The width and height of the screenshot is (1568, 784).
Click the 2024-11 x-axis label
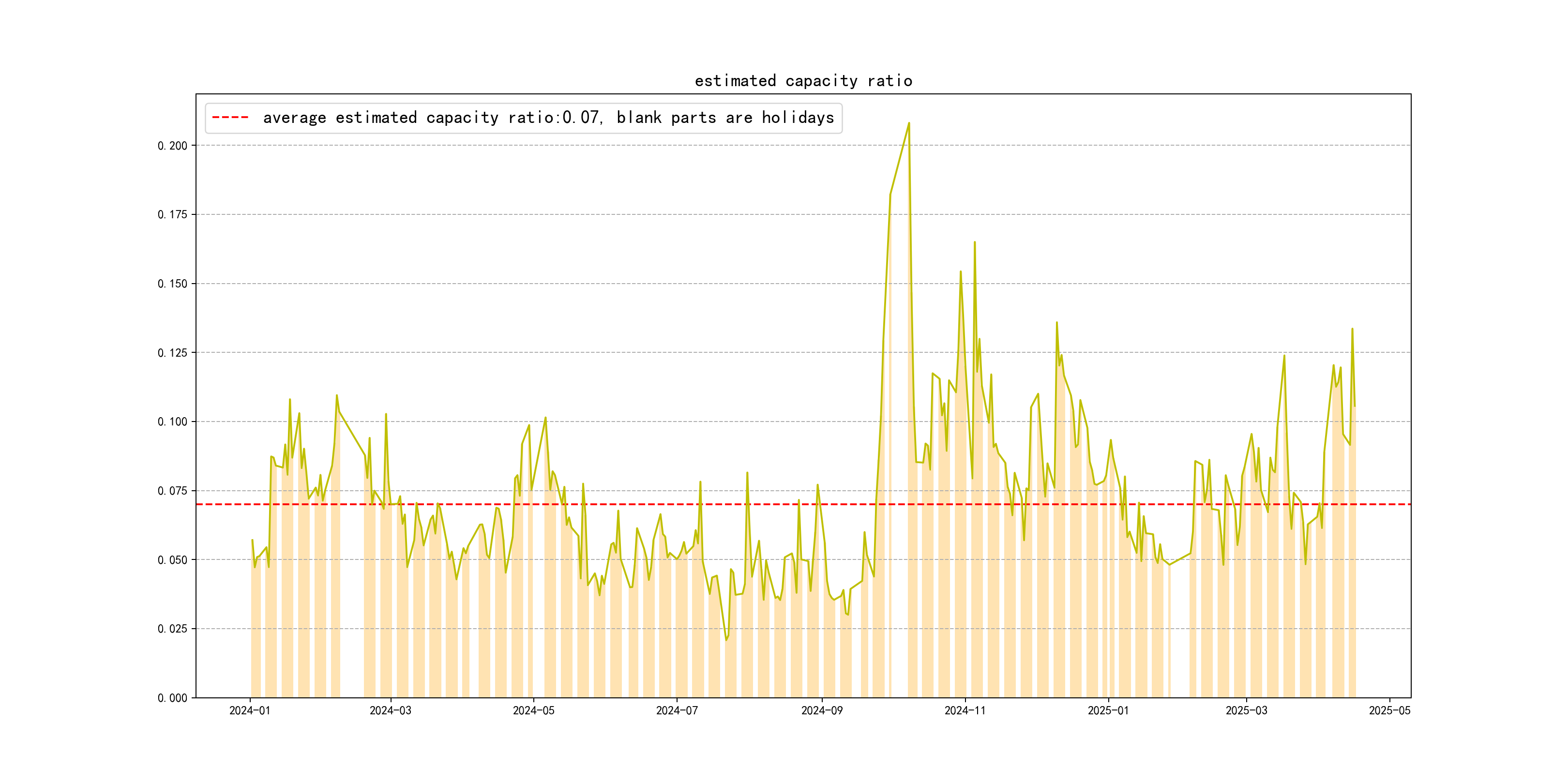click(965, 710)
